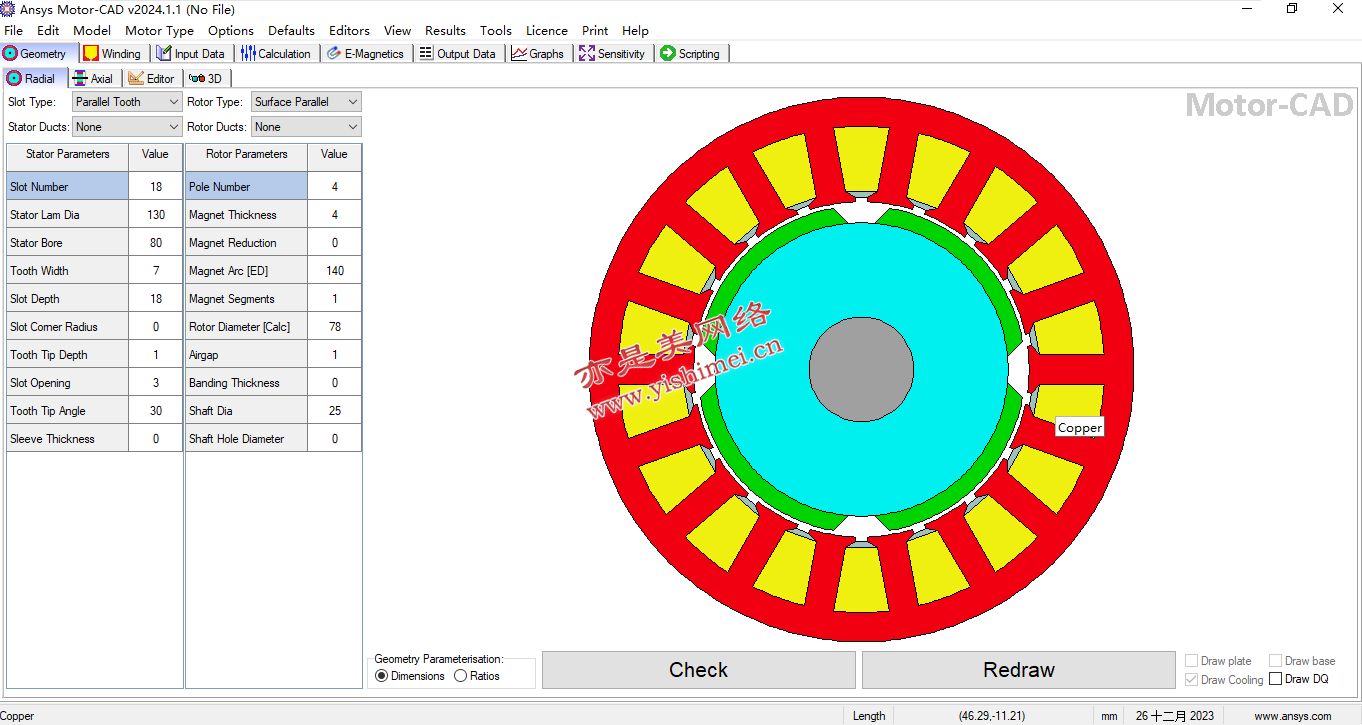Click the Editor sub-tab icon
Image resolution: width=1362 pixels, height=725 pixels.
click(x=136, y=78)
